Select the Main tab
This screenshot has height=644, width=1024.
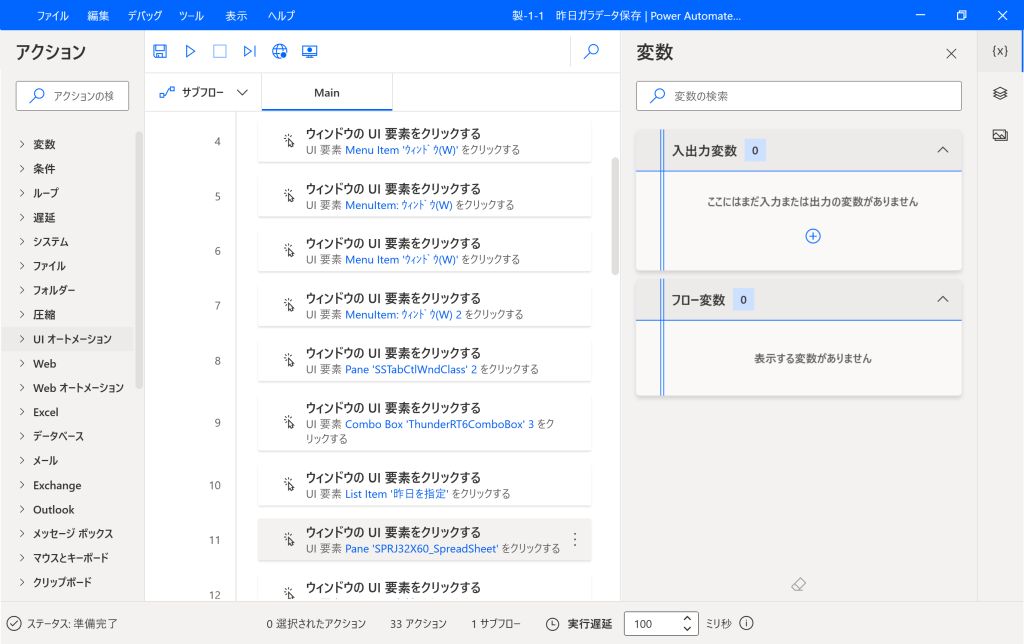coord(327,93)
